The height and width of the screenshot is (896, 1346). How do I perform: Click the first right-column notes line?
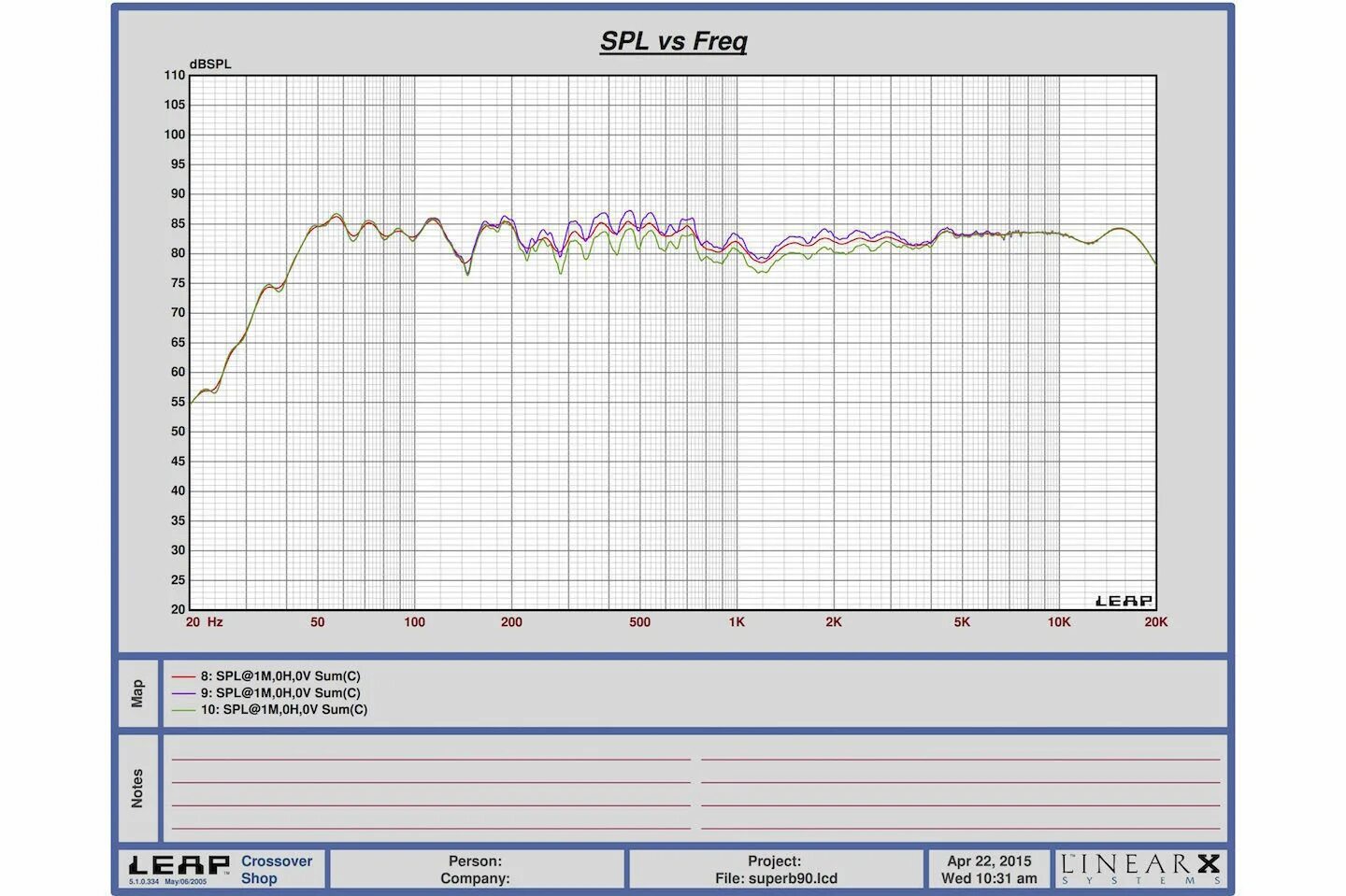[961, 760]
